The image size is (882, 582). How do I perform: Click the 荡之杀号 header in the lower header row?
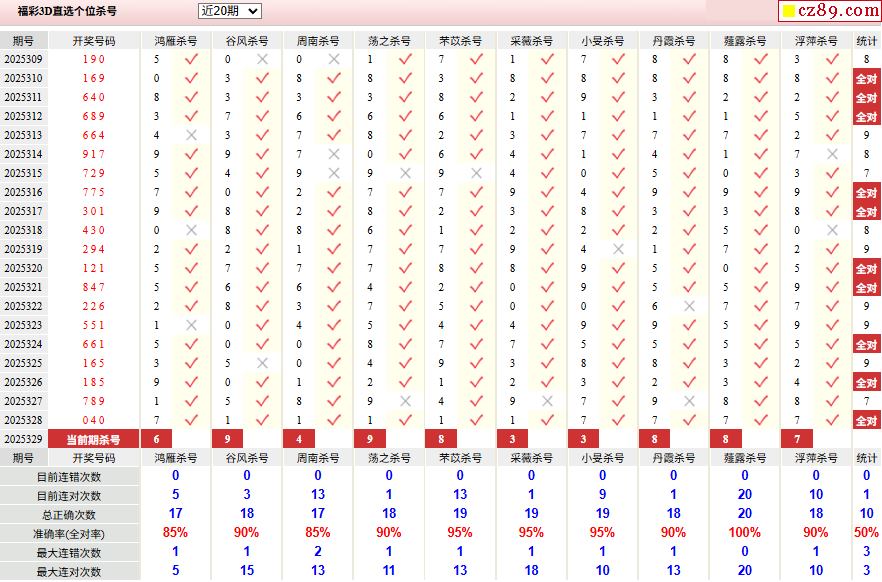tap(389, 458)
